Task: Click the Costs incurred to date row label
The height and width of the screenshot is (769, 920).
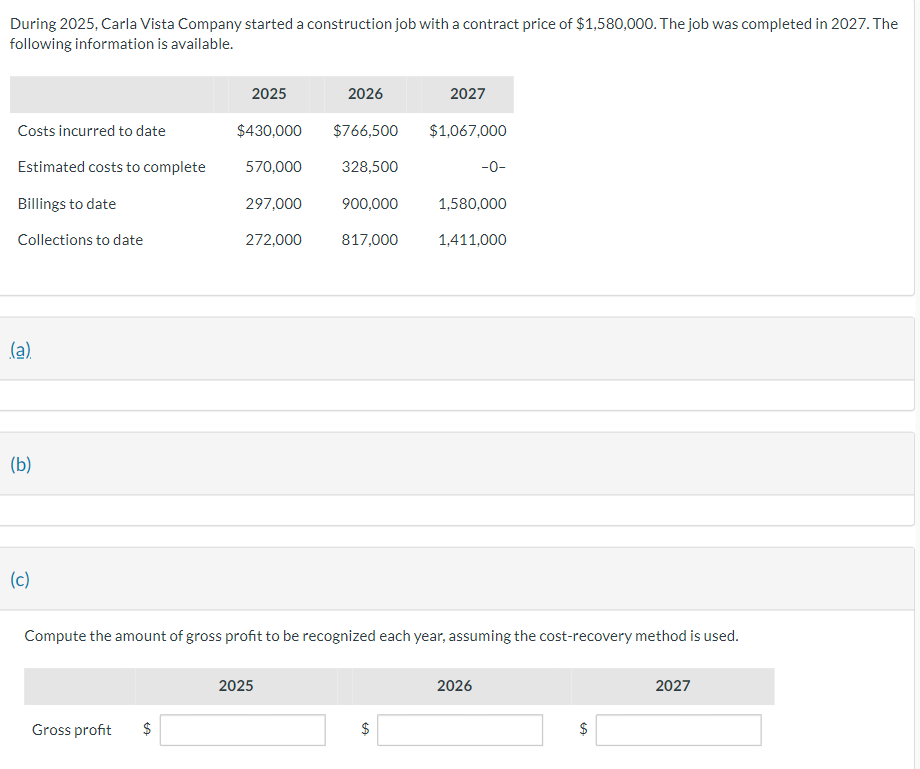Action: tap(91, 130)
